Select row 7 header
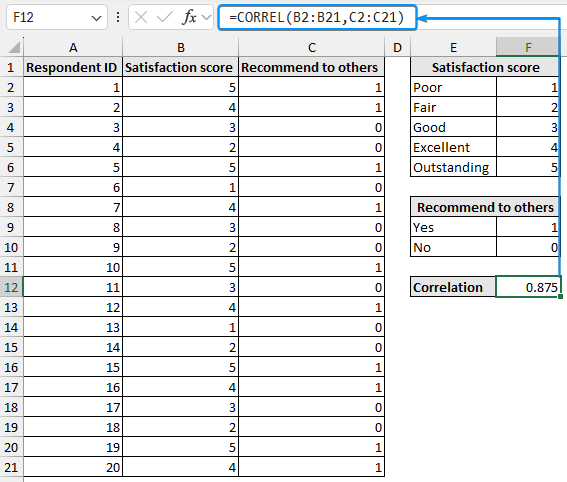The height and width of the screenshot is (482, 567). coord(11,188)
